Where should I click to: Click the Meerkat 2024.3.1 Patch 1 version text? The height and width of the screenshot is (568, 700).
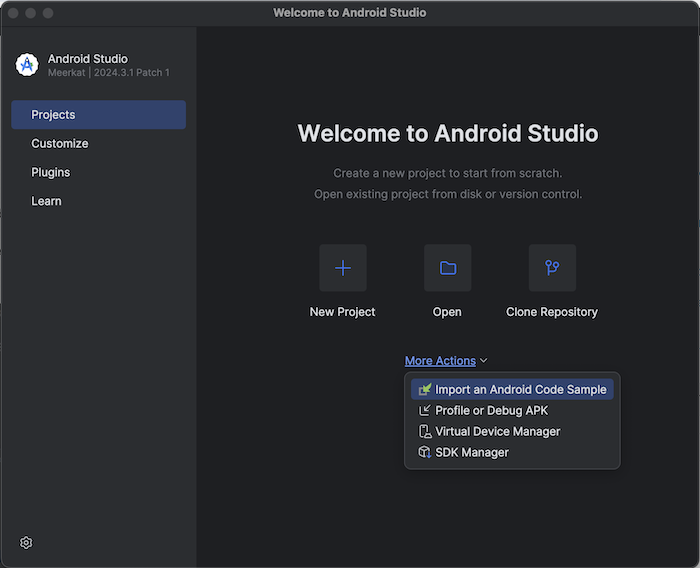(x=109, y=73)
